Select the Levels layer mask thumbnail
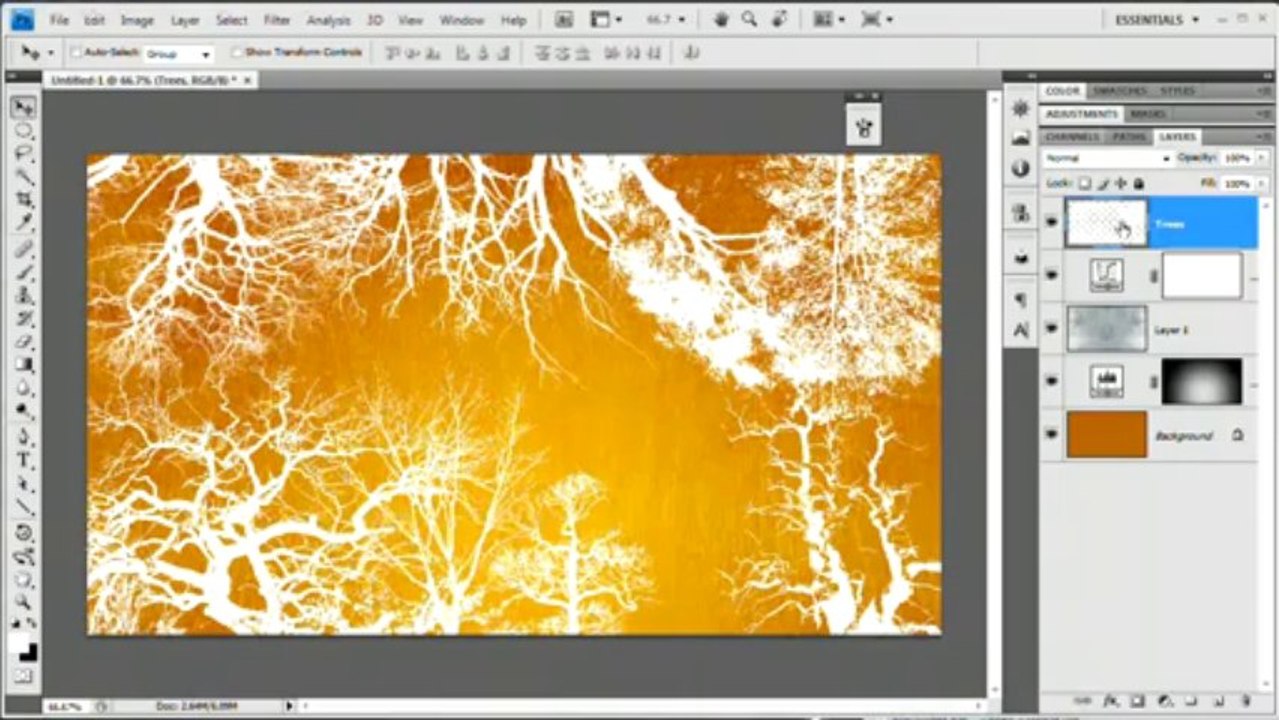The width and height of the screenshot is (1279, 720). point(1202,381)
